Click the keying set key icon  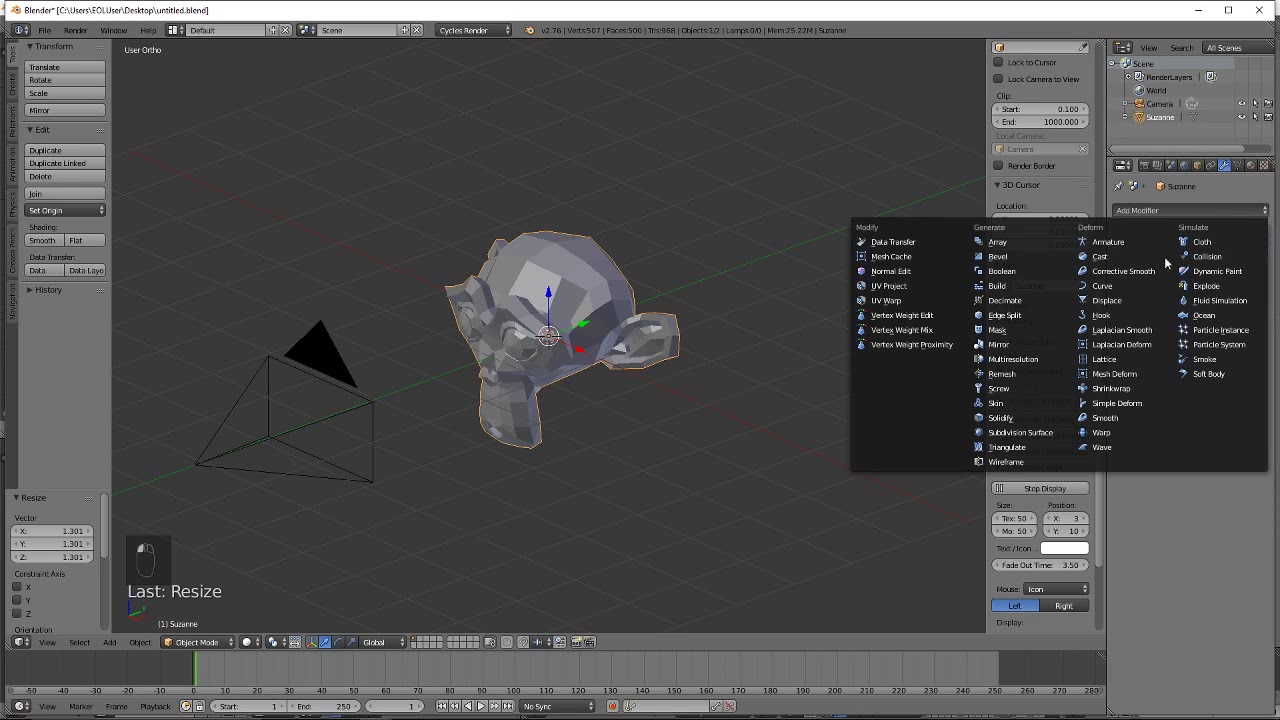(629, 706)
